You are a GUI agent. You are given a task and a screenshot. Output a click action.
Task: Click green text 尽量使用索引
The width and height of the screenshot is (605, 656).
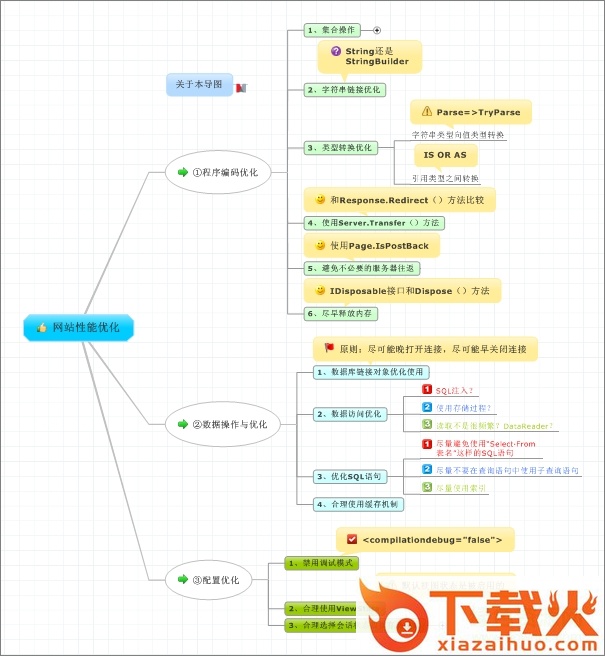(x=461, y=488)
